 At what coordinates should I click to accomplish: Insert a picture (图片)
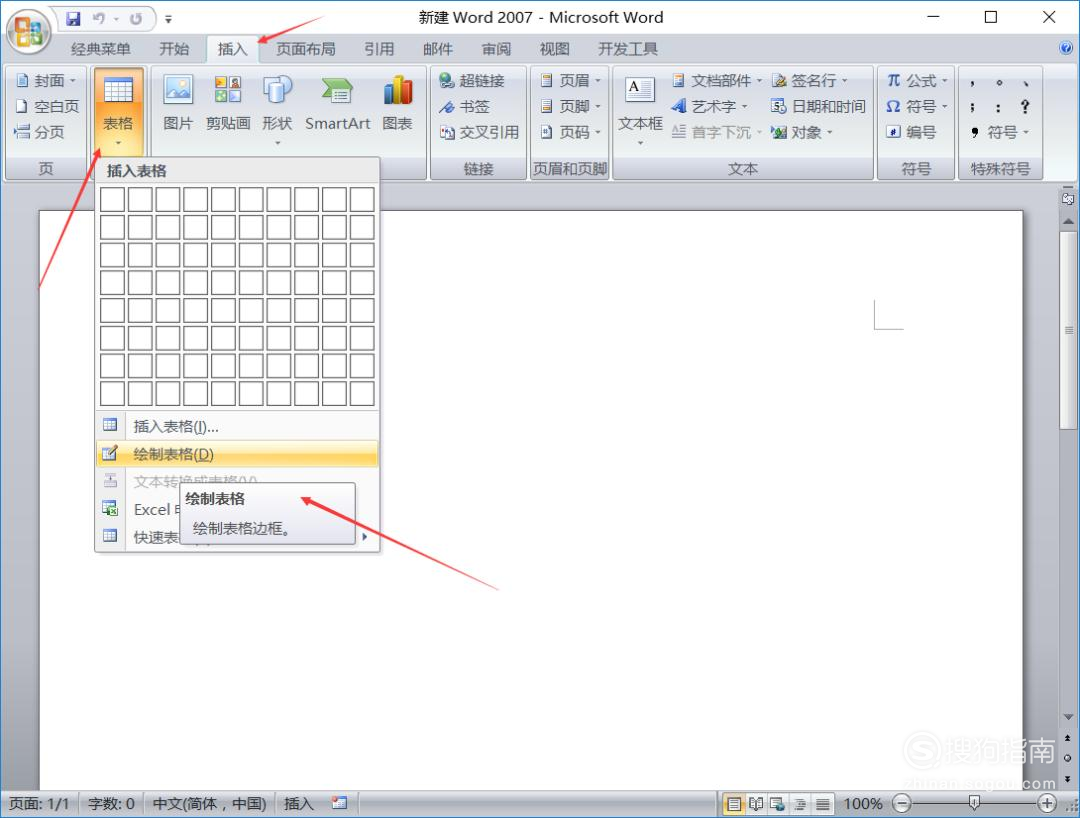click(178, 103)
